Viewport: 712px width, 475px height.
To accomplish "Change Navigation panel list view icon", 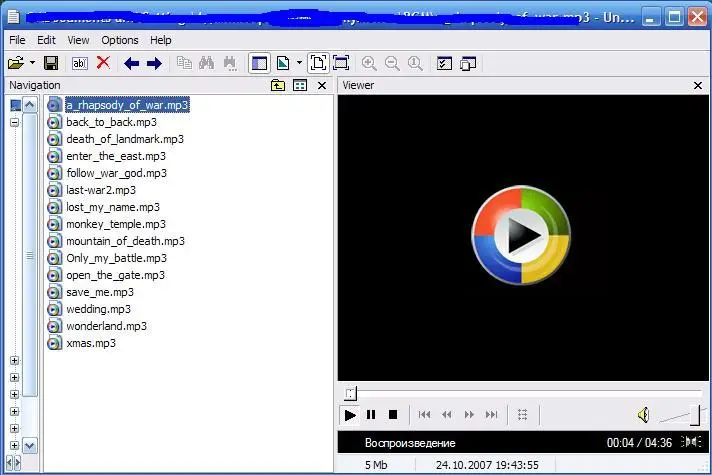I will pos(300,85).
